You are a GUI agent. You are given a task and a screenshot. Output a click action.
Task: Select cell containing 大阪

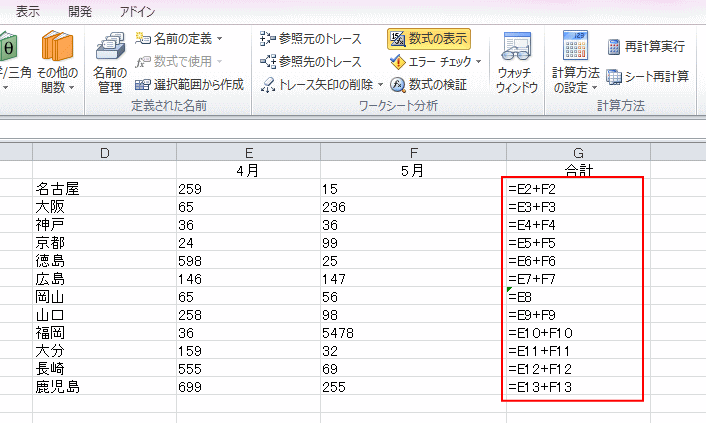104,206
